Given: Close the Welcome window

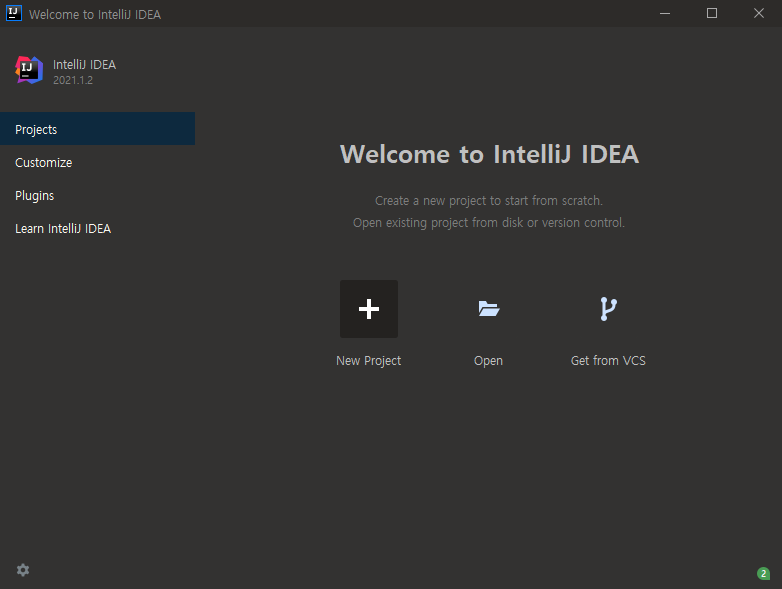Looking at the screenshot, I should 759,13.
